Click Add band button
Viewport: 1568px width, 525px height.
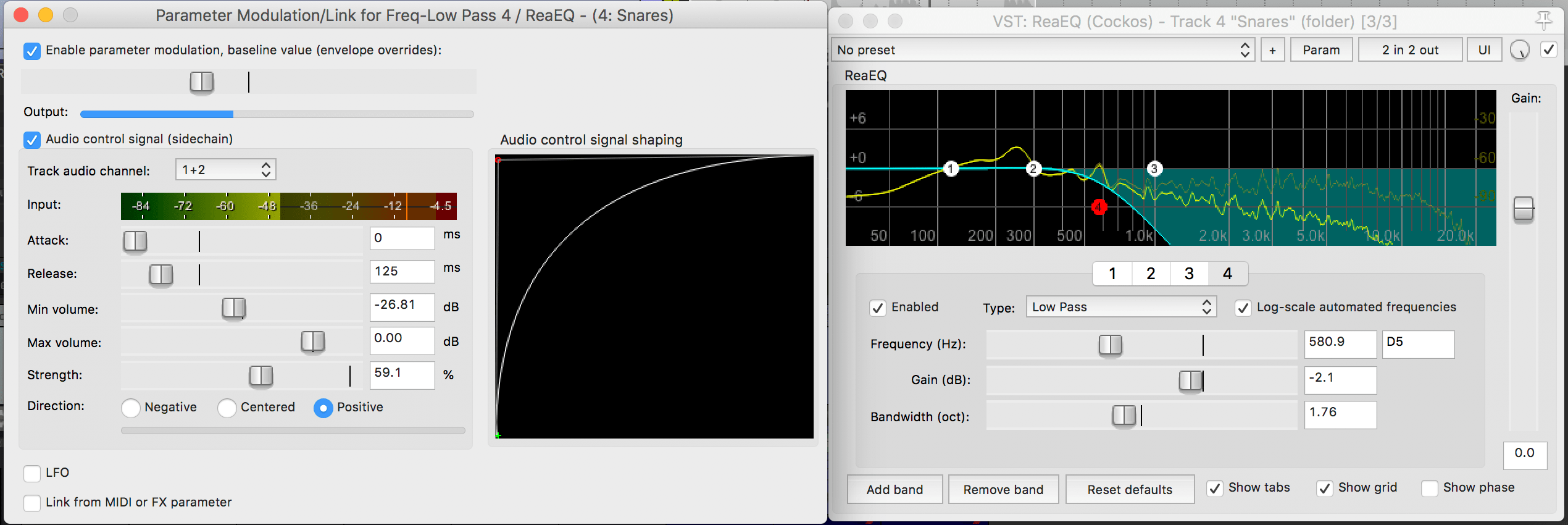point(895,490)
